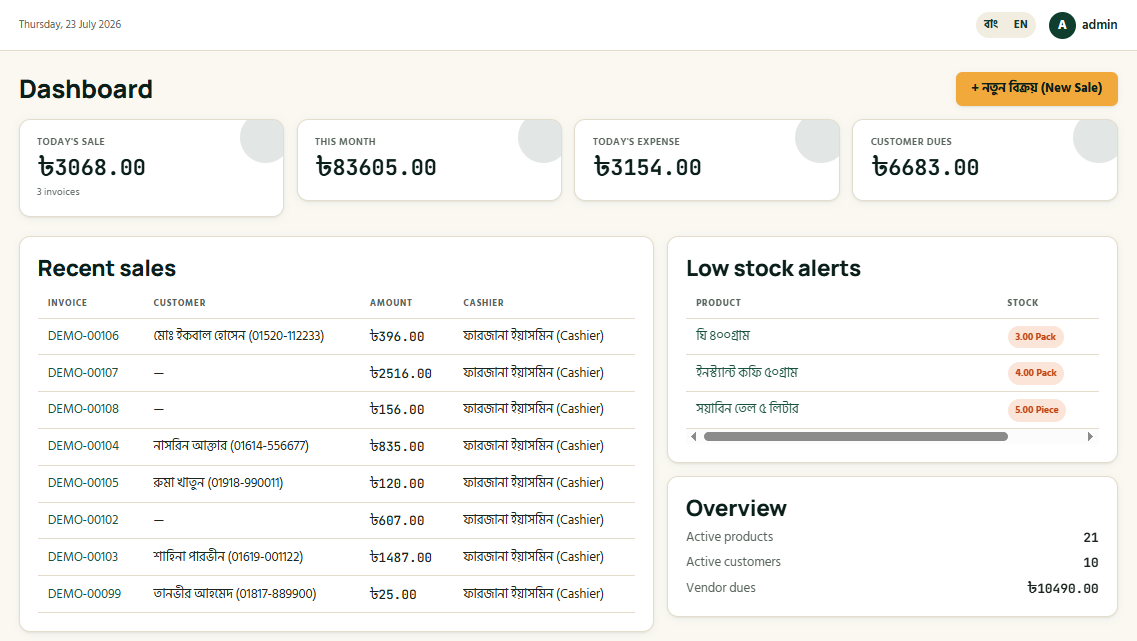Switch language to EN
This screenshot has height=641, width=1137.
(x=1020, y=25)
